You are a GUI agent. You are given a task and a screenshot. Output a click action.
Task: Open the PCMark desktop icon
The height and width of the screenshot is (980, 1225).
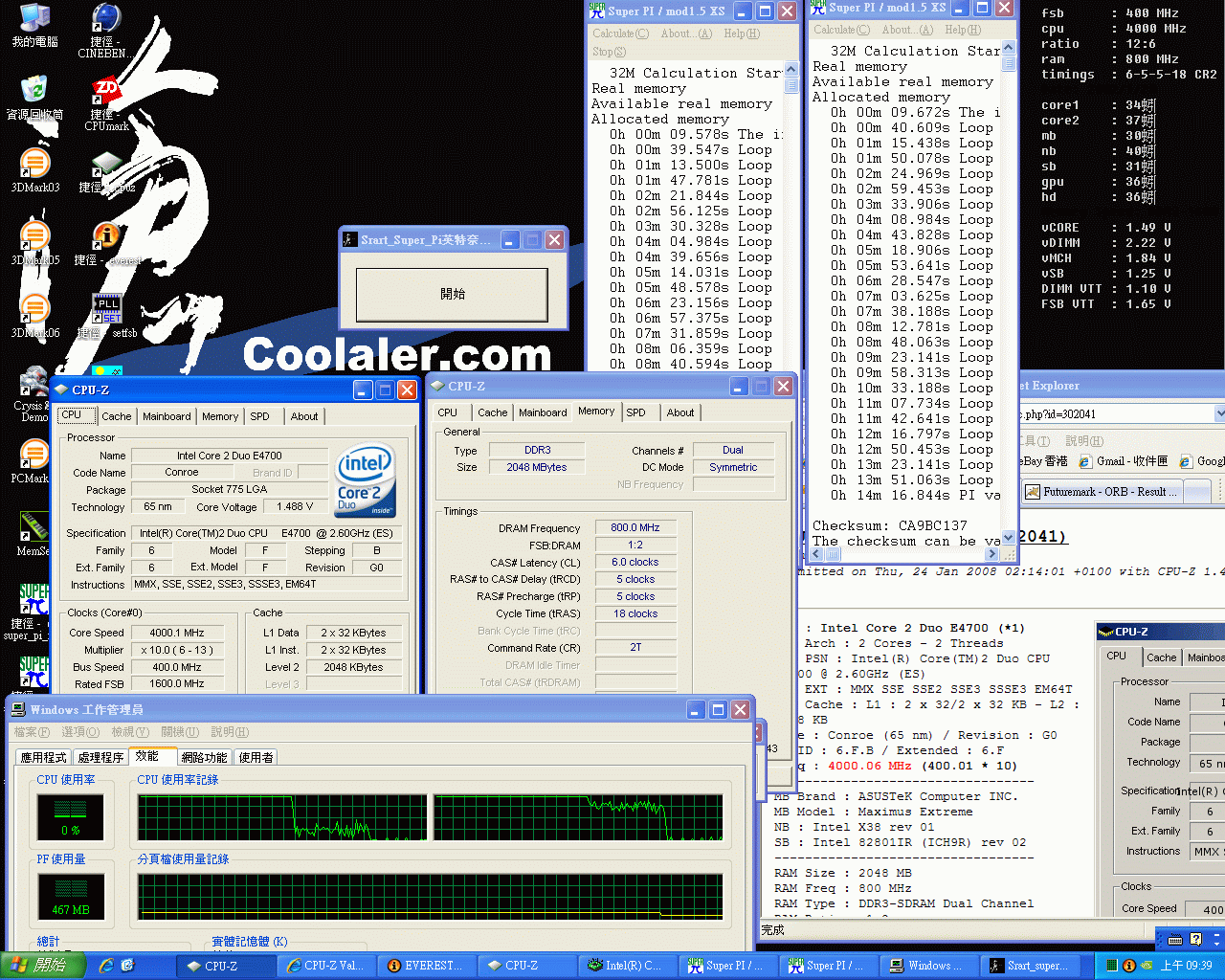33,461
